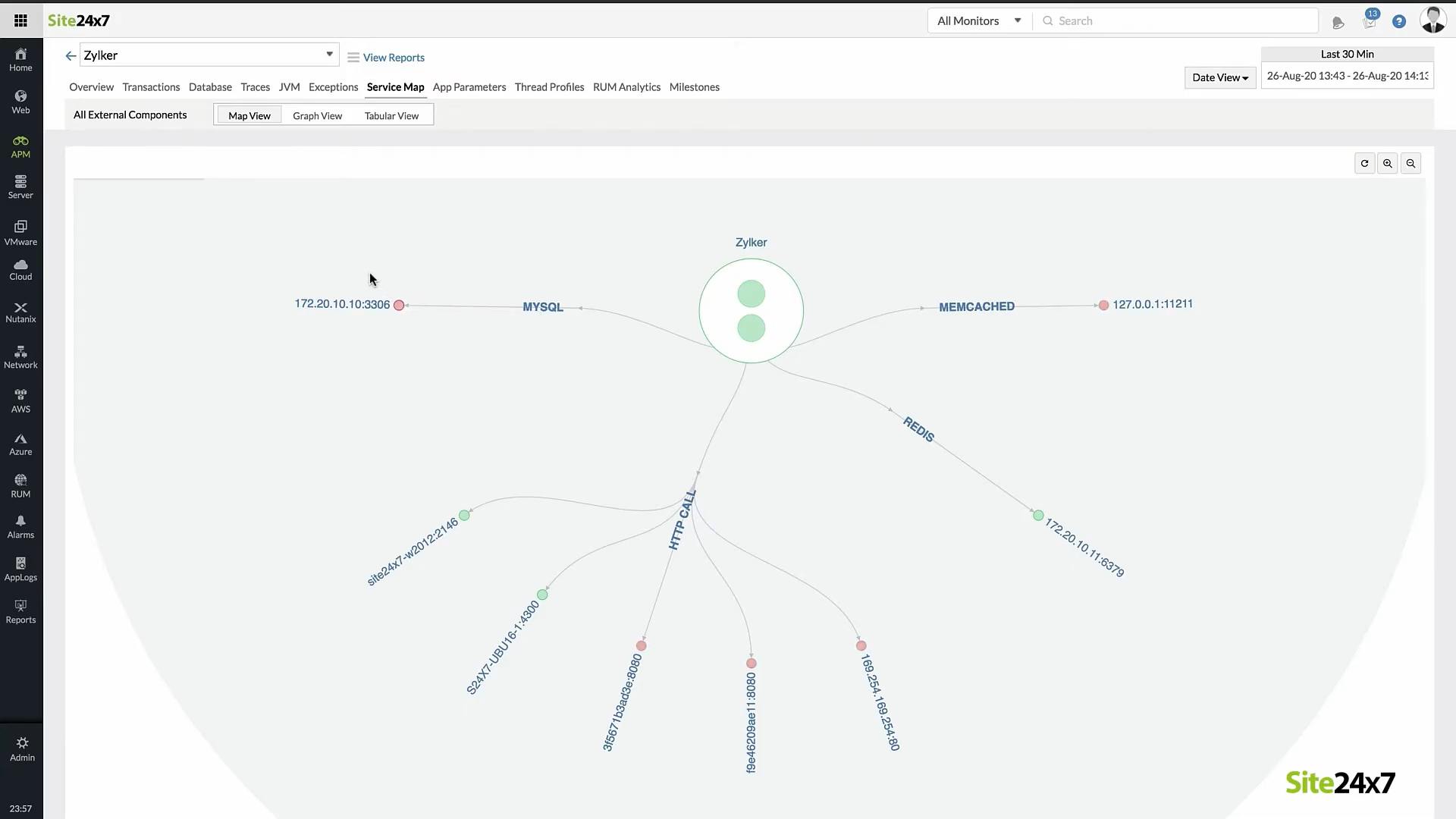
Task: Focus the Search input field
Action: point(1175,20)
